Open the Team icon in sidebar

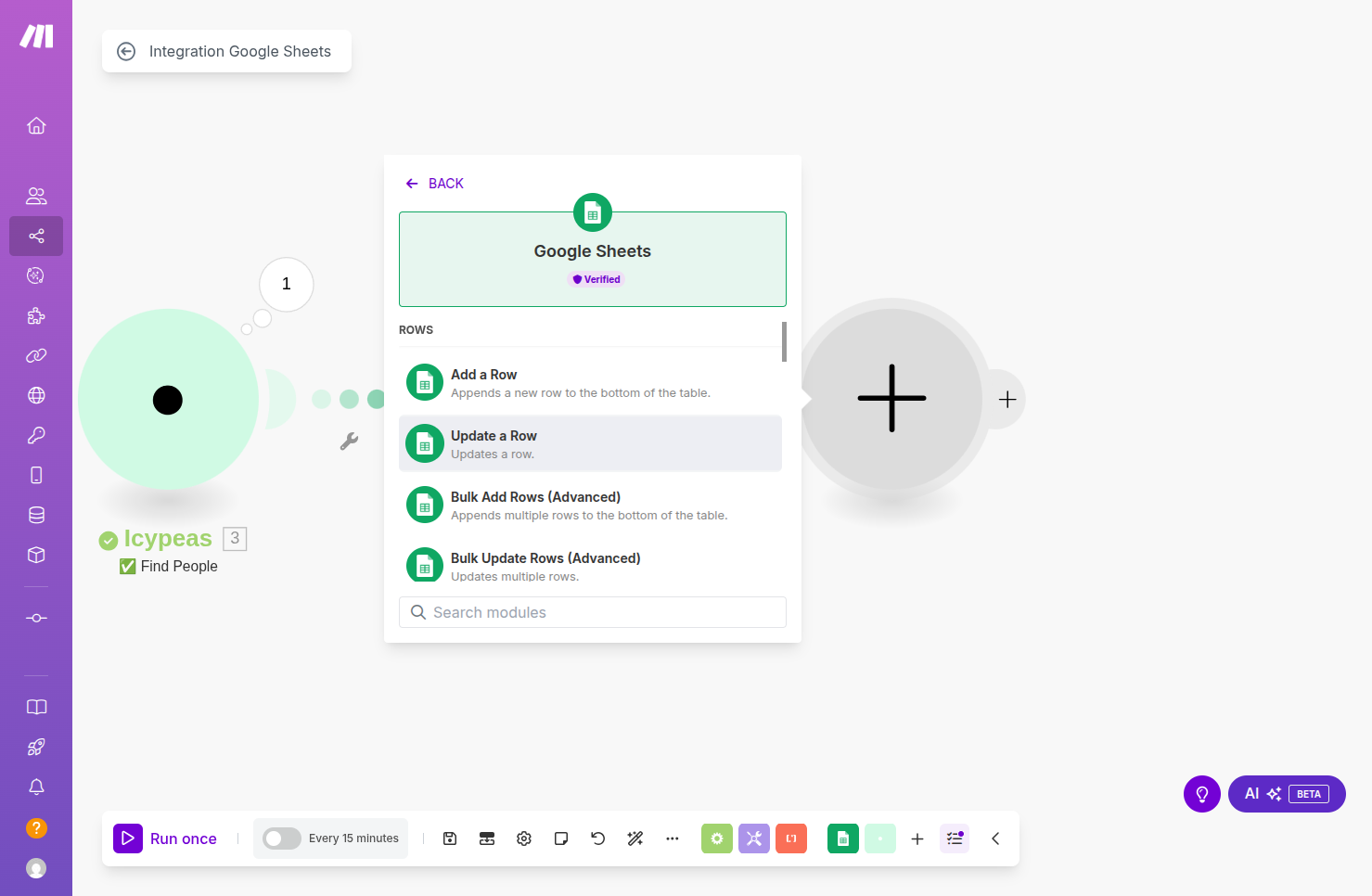pos(36,196)
